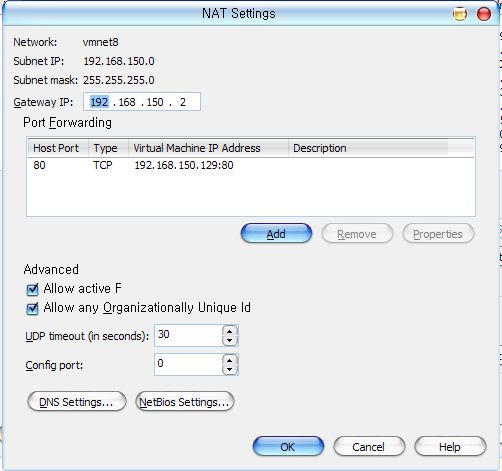This screenshot has height=471, width=502.
Task: Sort by Host Port column header
Action: [58, 148]
